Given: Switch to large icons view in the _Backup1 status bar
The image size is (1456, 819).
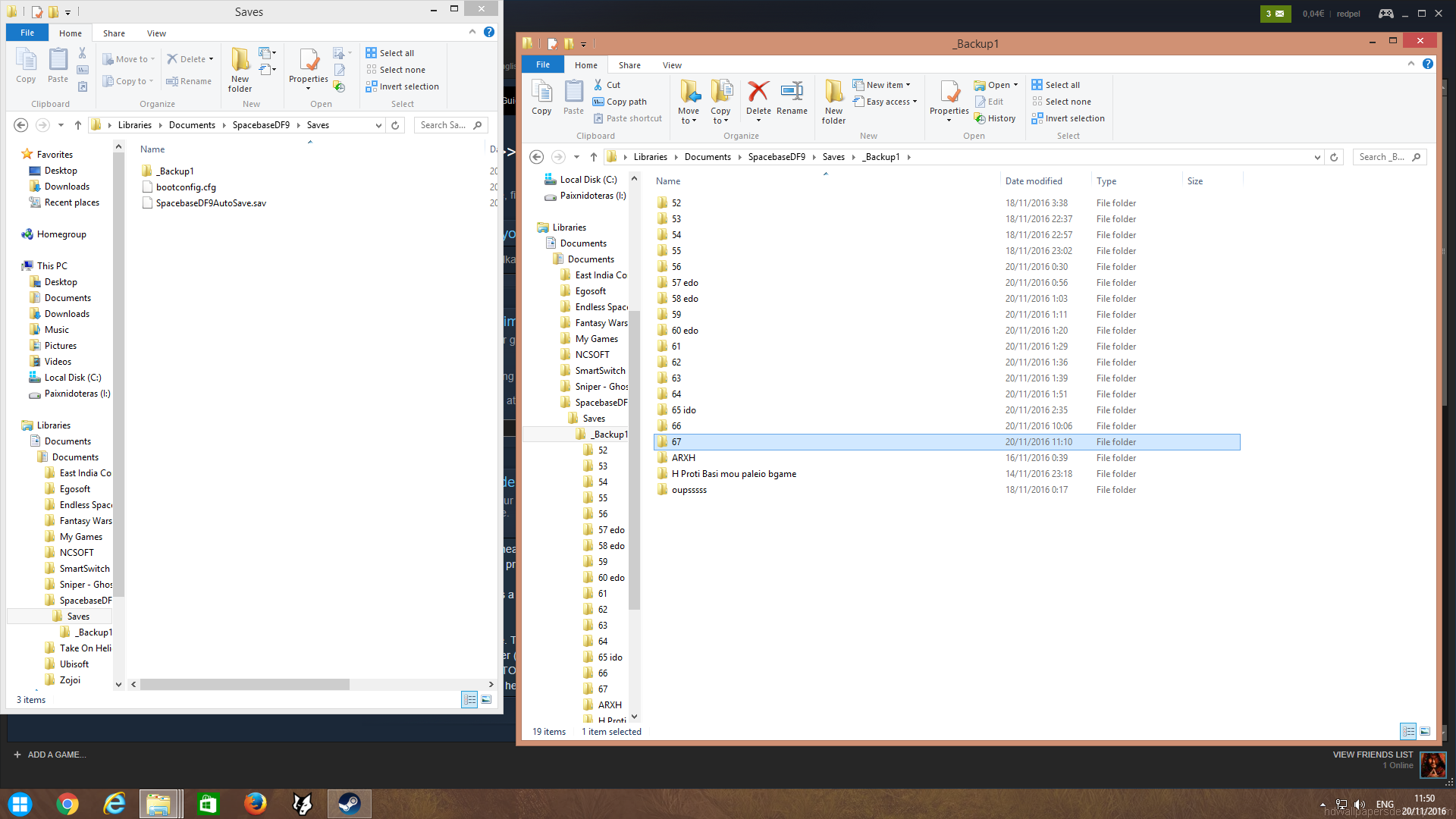Looking at the screenshot, I should (1425, 731).
